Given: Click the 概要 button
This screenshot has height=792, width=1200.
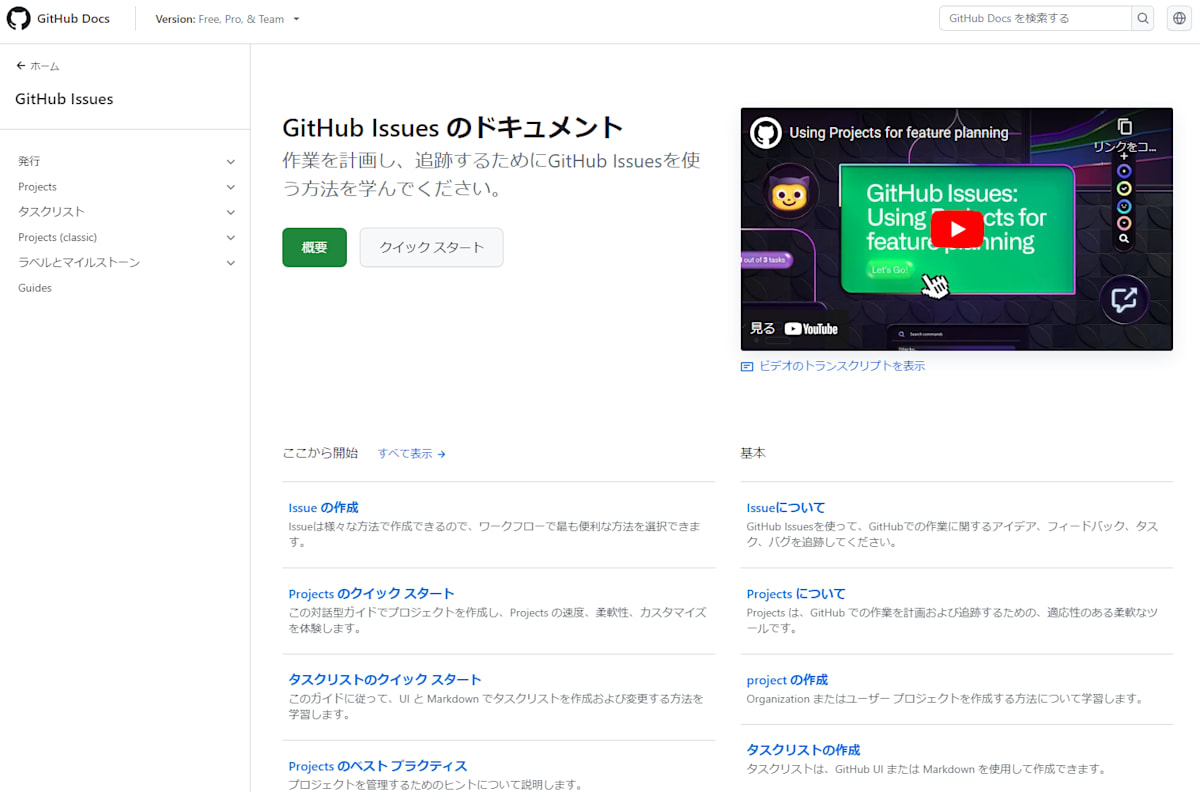Looking at the screenshot, I should tap(314, 247).
